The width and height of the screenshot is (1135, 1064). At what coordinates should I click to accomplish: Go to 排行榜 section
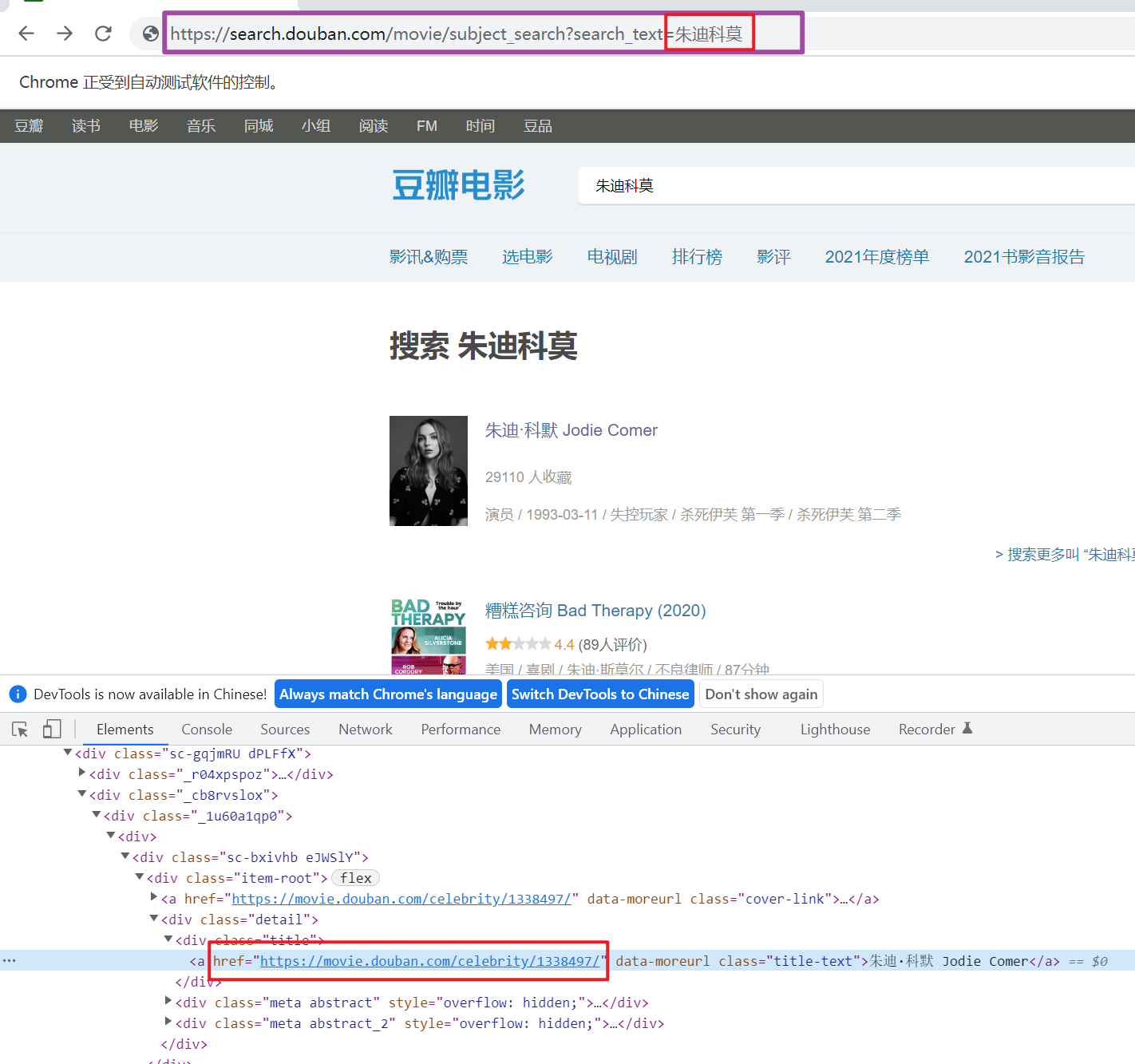click(x=697, y=257)
